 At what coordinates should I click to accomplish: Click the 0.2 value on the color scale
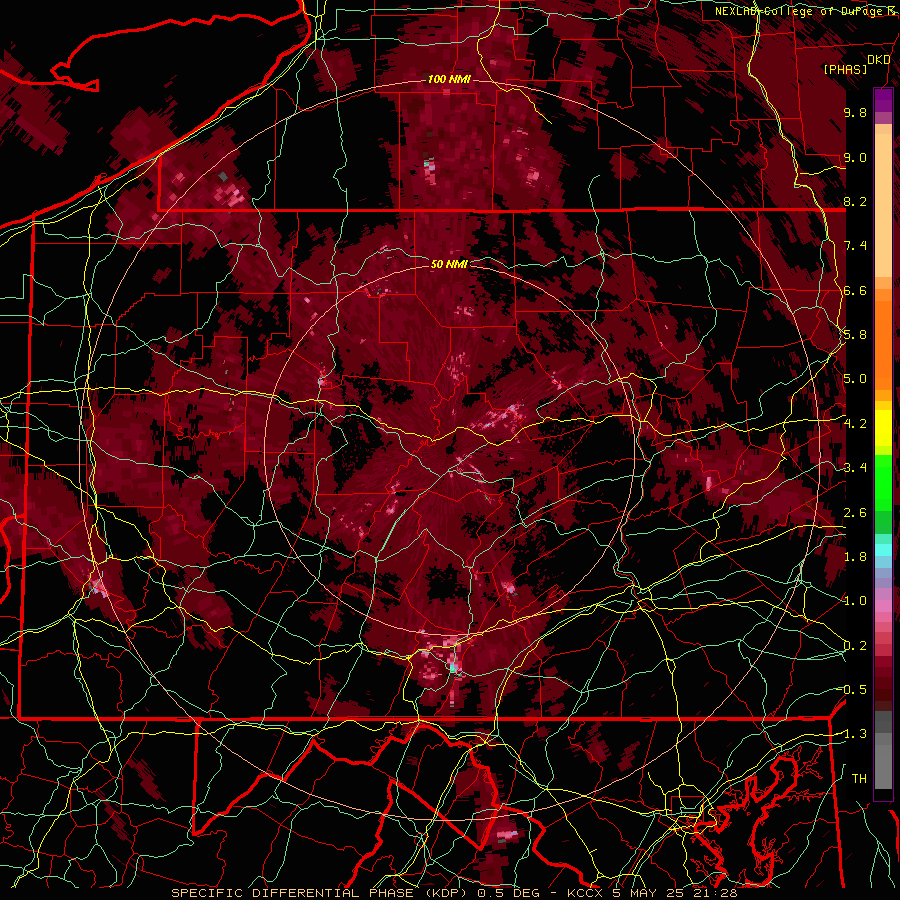click(x=855, y=646)
